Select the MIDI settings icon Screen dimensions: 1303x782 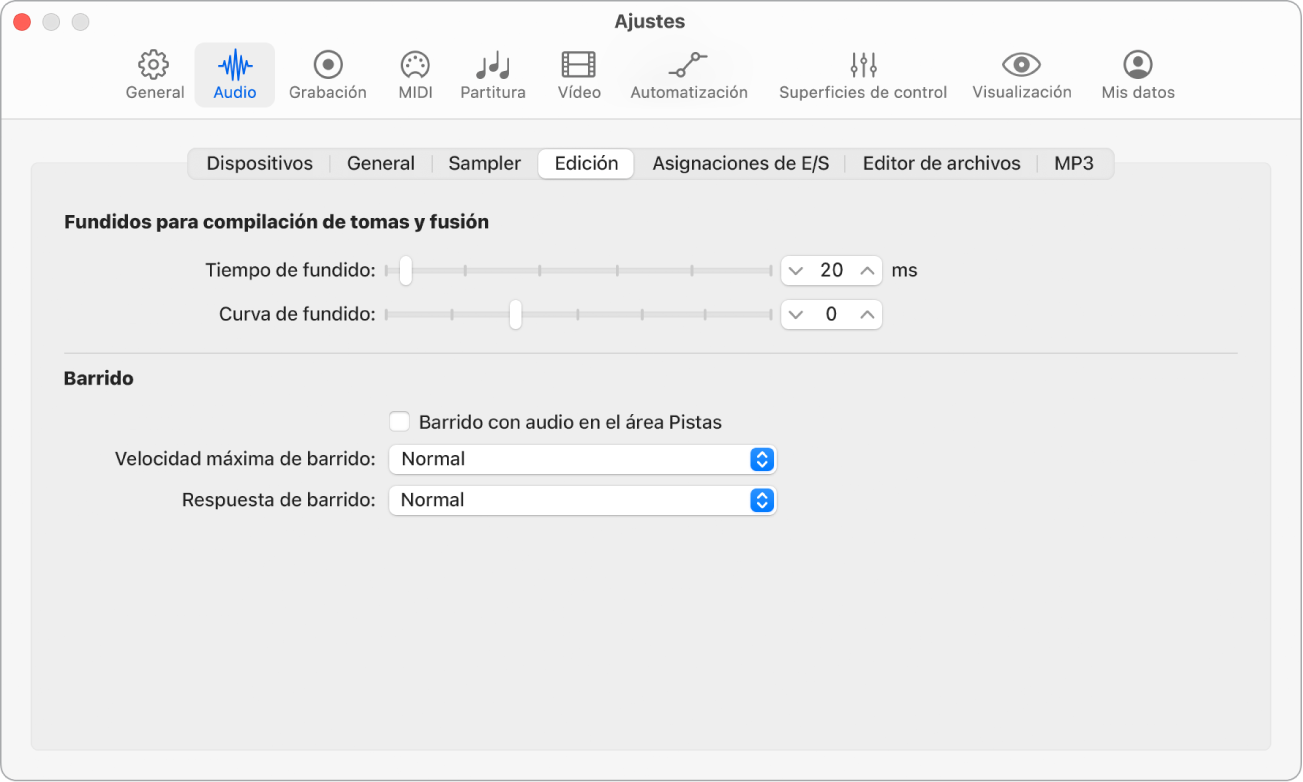click(414, 74)
